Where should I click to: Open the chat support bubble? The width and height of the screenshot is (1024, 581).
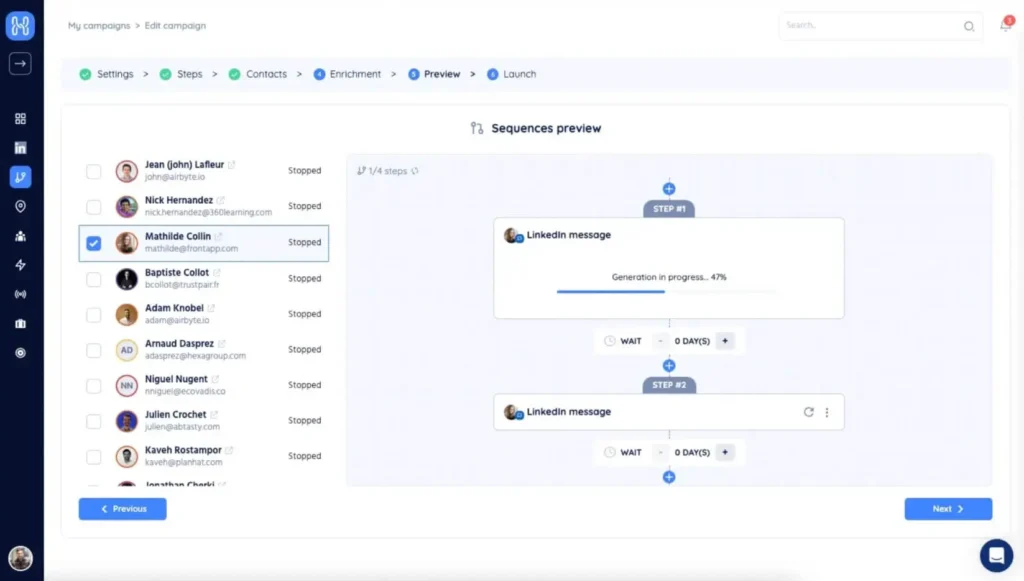[x=996, y=555]
